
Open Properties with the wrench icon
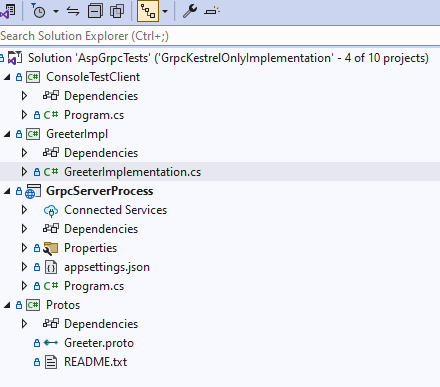[190, 11]
